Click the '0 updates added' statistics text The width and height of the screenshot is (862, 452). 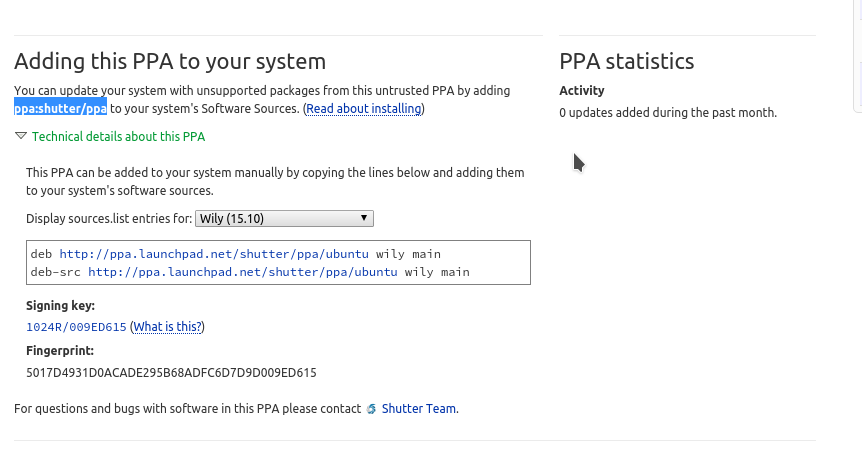(x=667, y=113)
